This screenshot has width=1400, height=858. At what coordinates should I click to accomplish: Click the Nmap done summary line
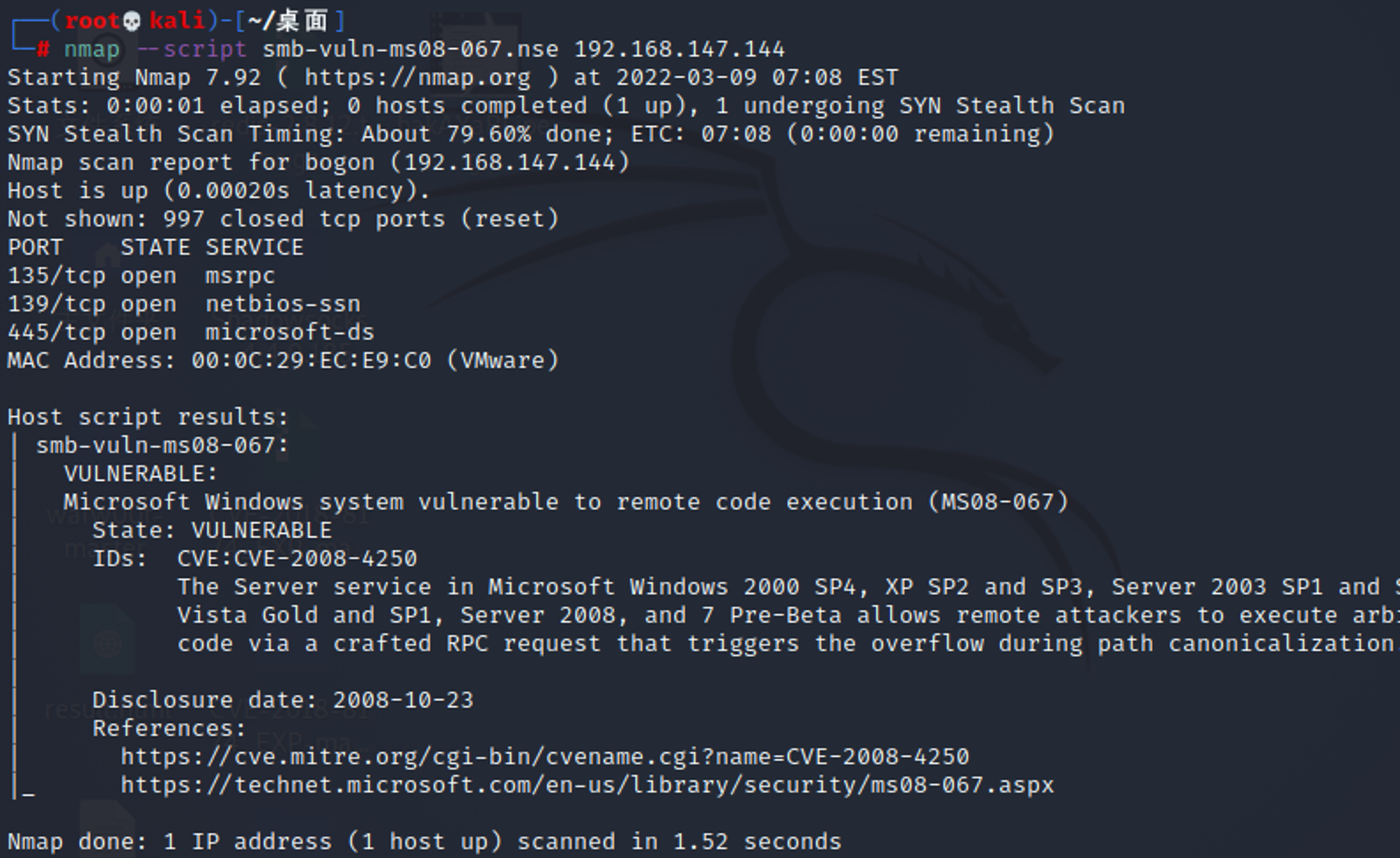(424, 841)
